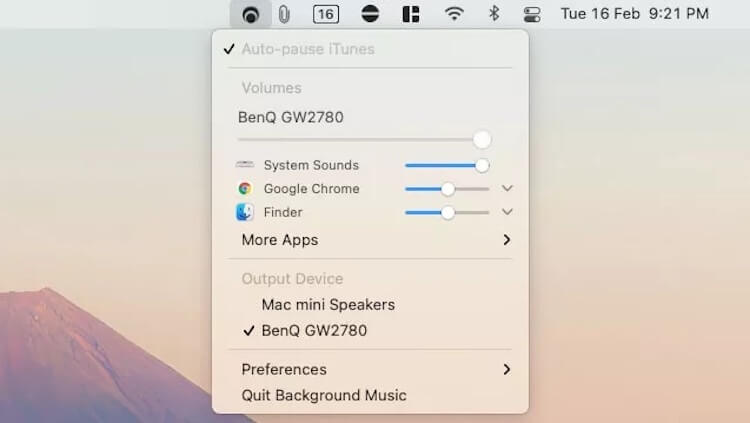Screen dimensions: 750x423
Task: Adjust Finder volume slider
Action: tap(448, 212)
